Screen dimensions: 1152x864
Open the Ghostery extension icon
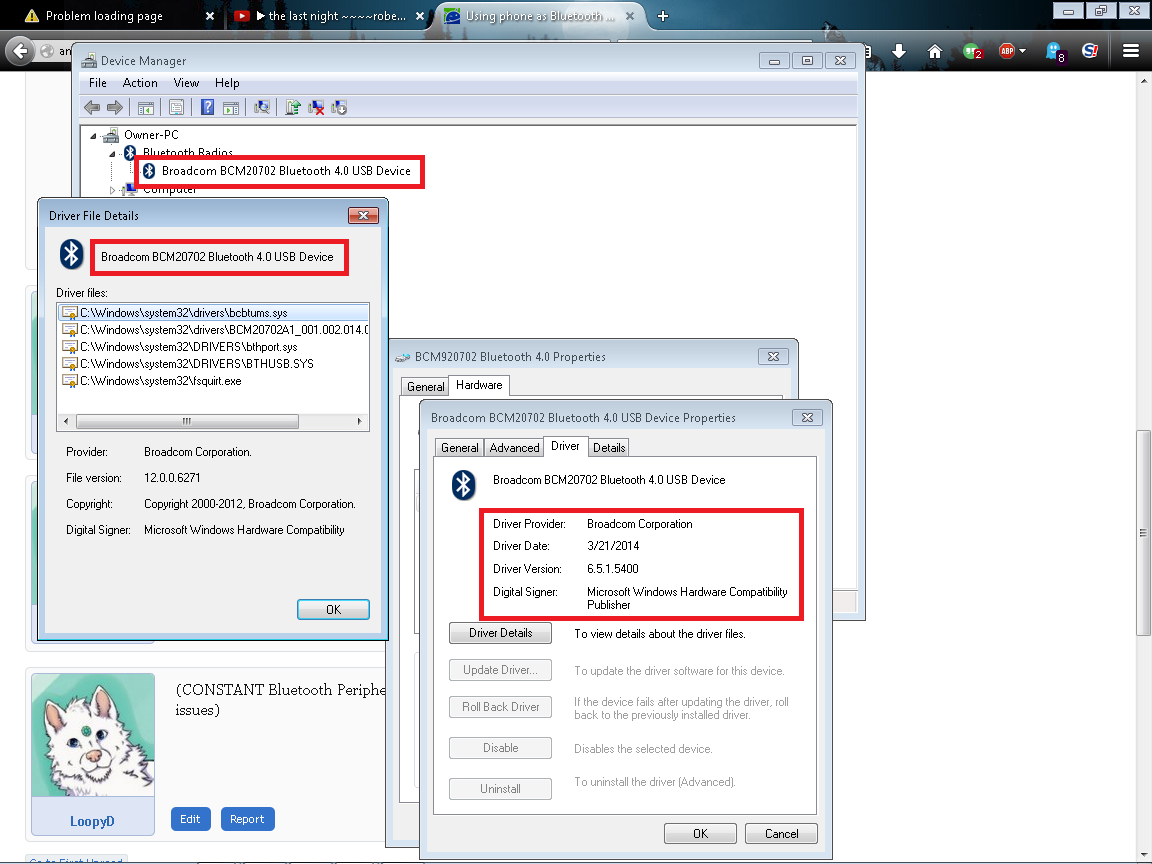pos(1054,51)
